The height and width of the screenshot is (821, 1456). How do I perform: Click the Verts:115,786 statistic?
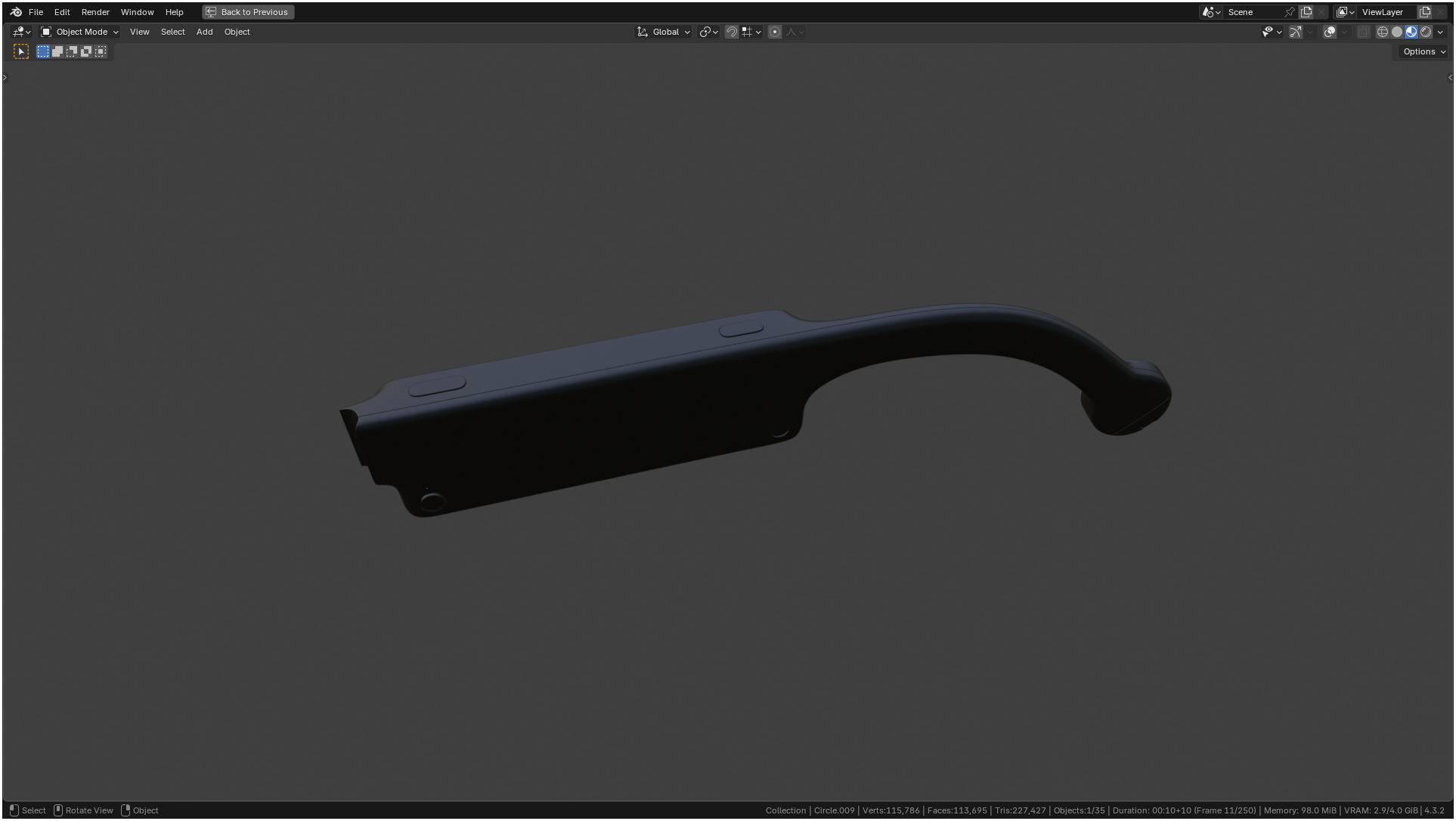(891, 810)
